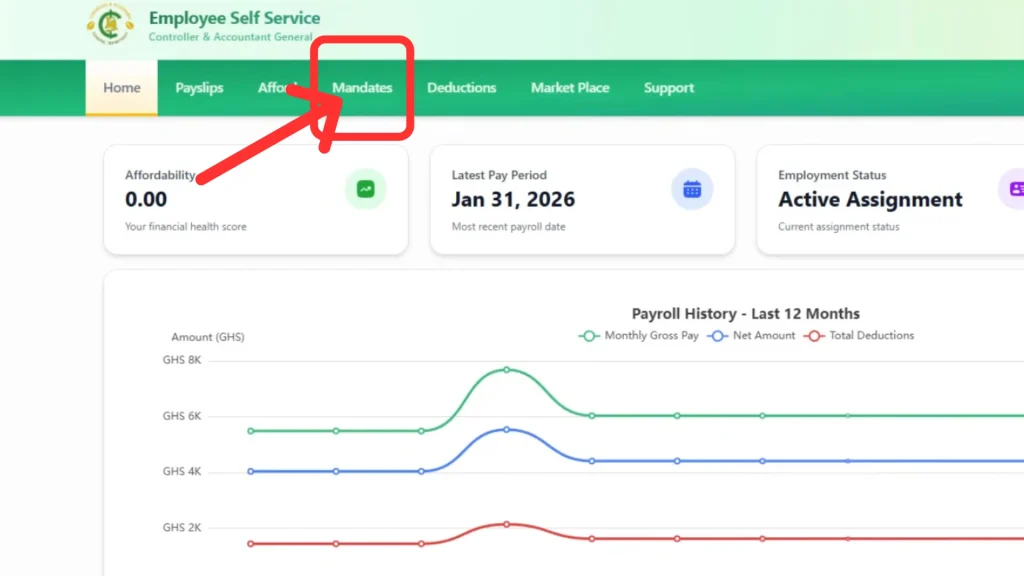Toggle Monthly Gross Pay legend series
This screenshot has width=1024, height=576.
click(639, 336)
